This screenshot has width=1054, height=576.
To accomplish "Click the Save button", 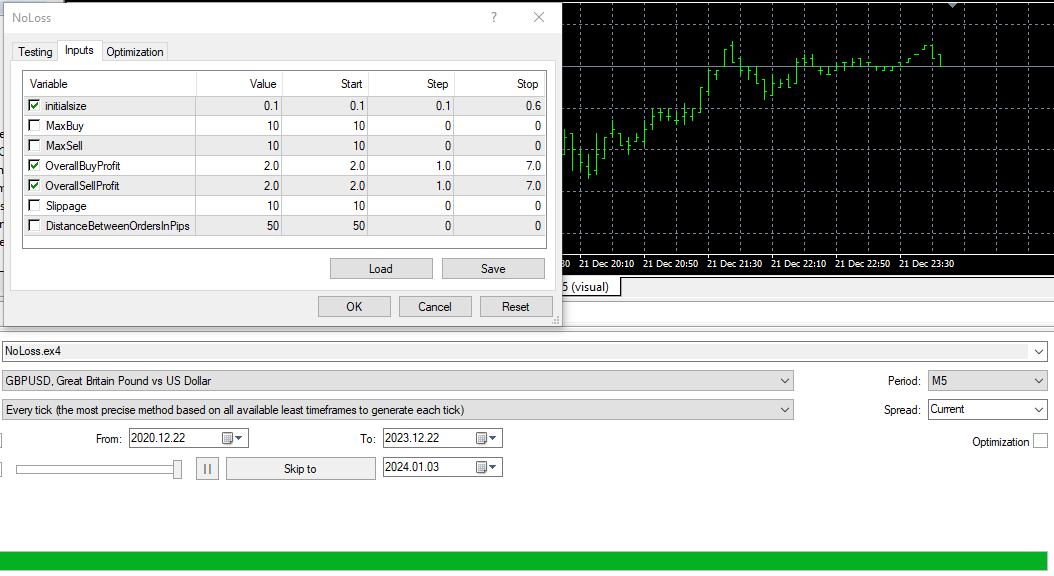I will (493, 269).
